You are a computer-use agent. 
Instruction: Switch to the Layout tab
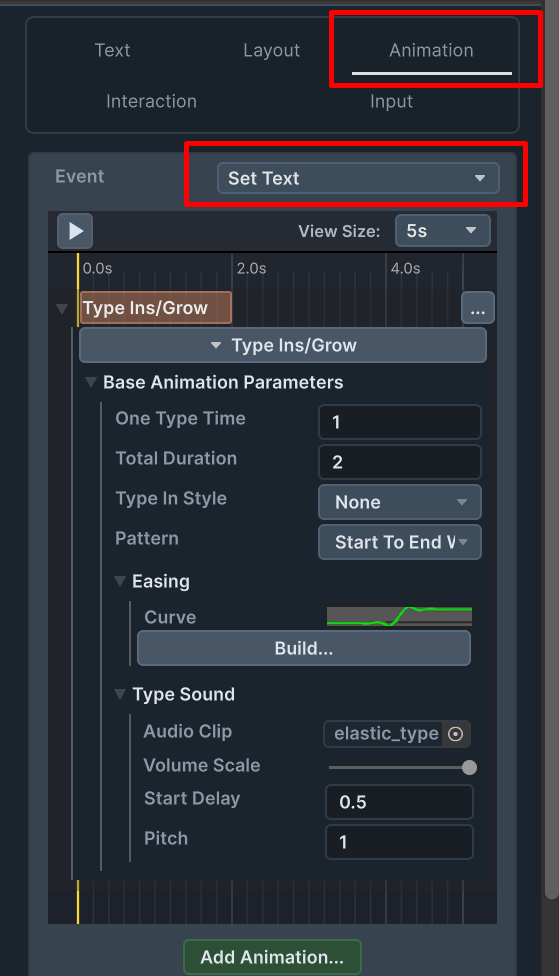coord(271,50)
